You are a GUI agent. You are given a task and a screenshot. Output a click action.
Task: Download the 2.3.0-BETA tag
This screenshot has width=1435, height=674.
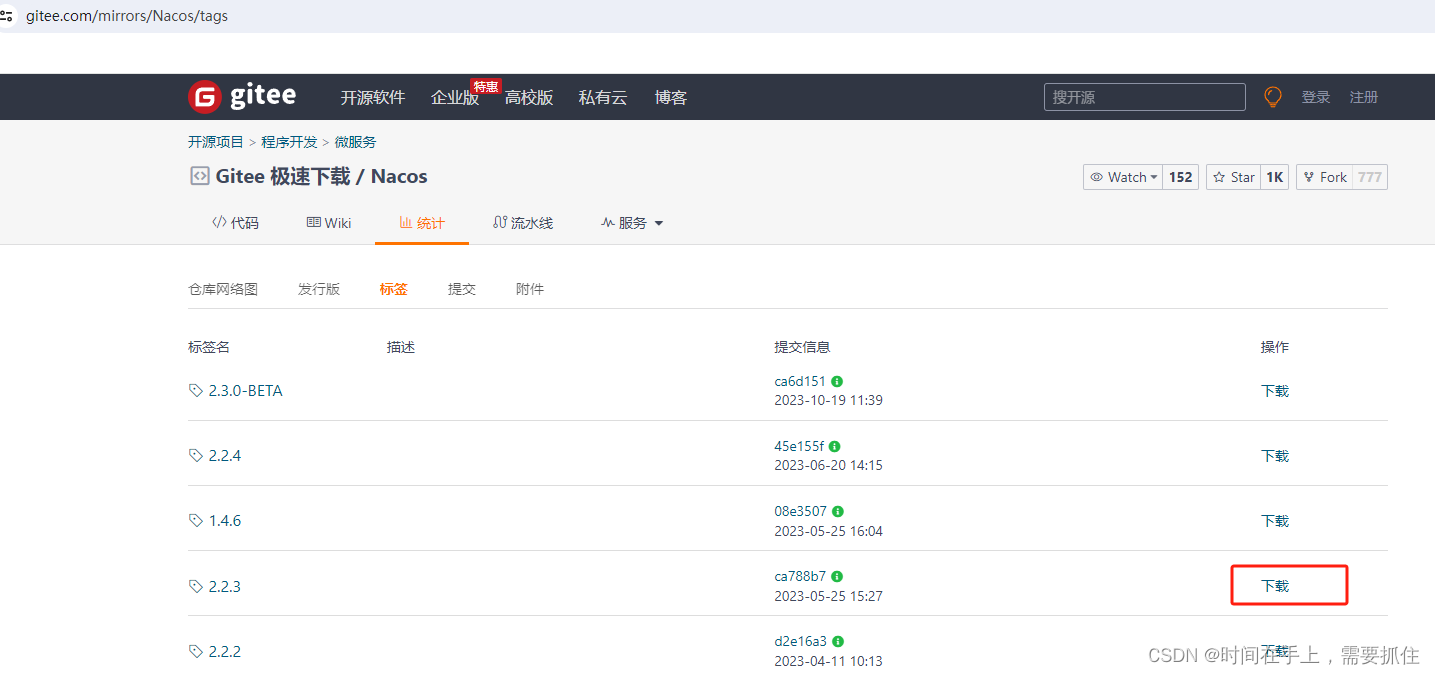pos(1275,391)
